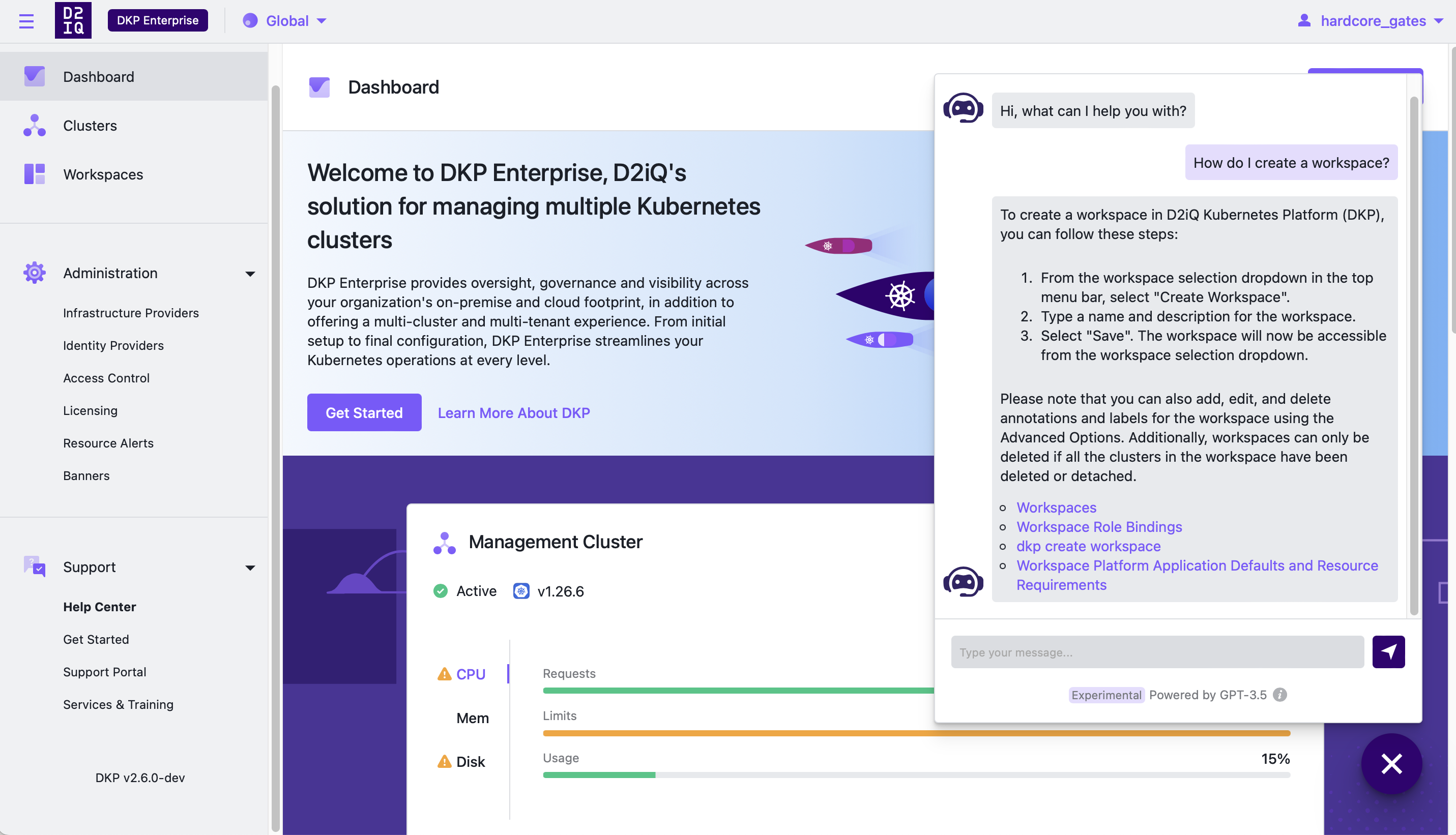Click the Management Cluster icon
This screenshot has width=1456, height=835.
(x=445, y=543)
